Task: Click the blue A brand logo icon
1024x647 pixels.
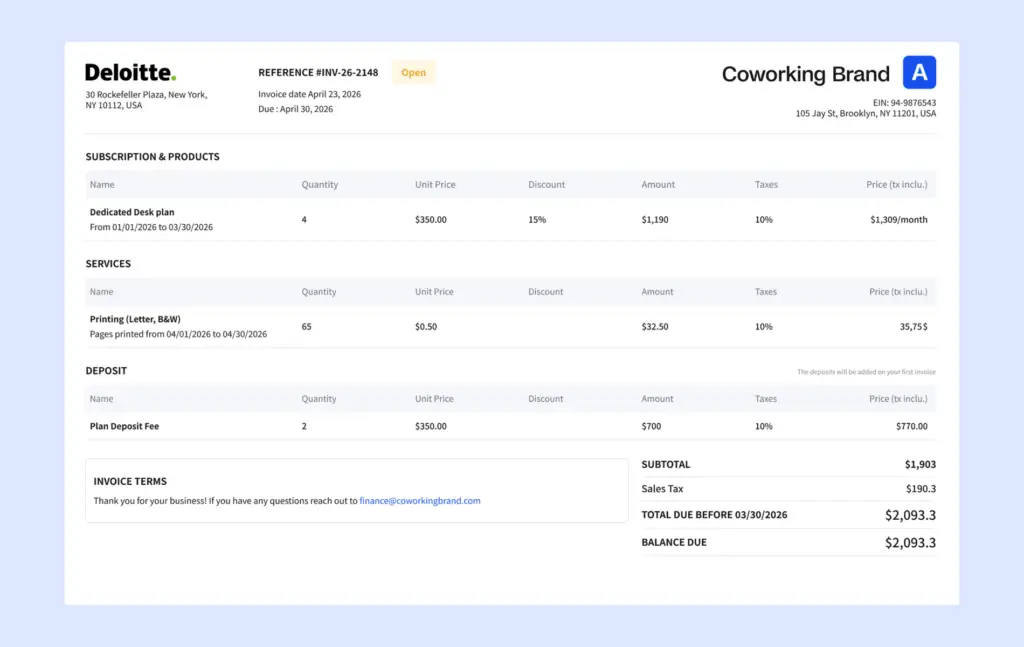Action: (919, 72)
